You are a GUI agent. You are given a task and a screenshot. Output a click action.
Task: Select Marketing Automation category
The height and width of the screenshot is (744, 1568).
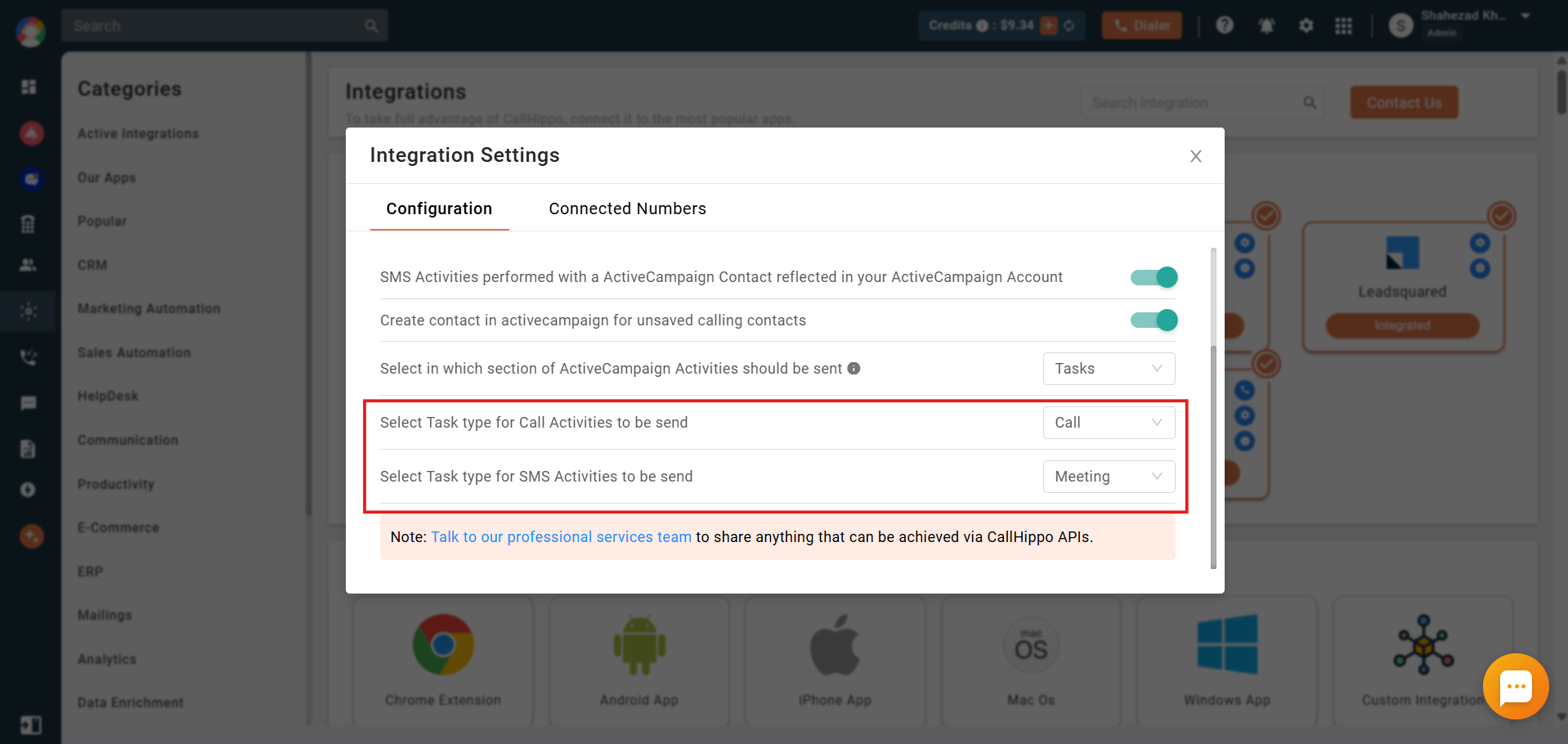[149, 308]
